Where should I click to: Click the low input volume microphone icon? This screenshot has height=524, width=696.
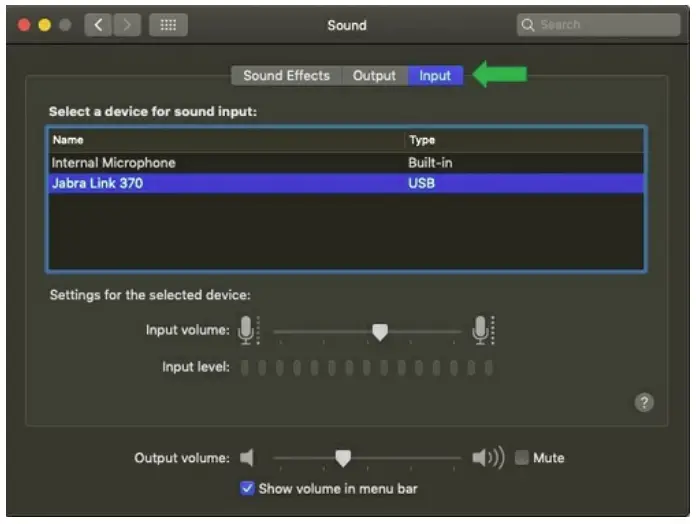(x=248, y=331)
